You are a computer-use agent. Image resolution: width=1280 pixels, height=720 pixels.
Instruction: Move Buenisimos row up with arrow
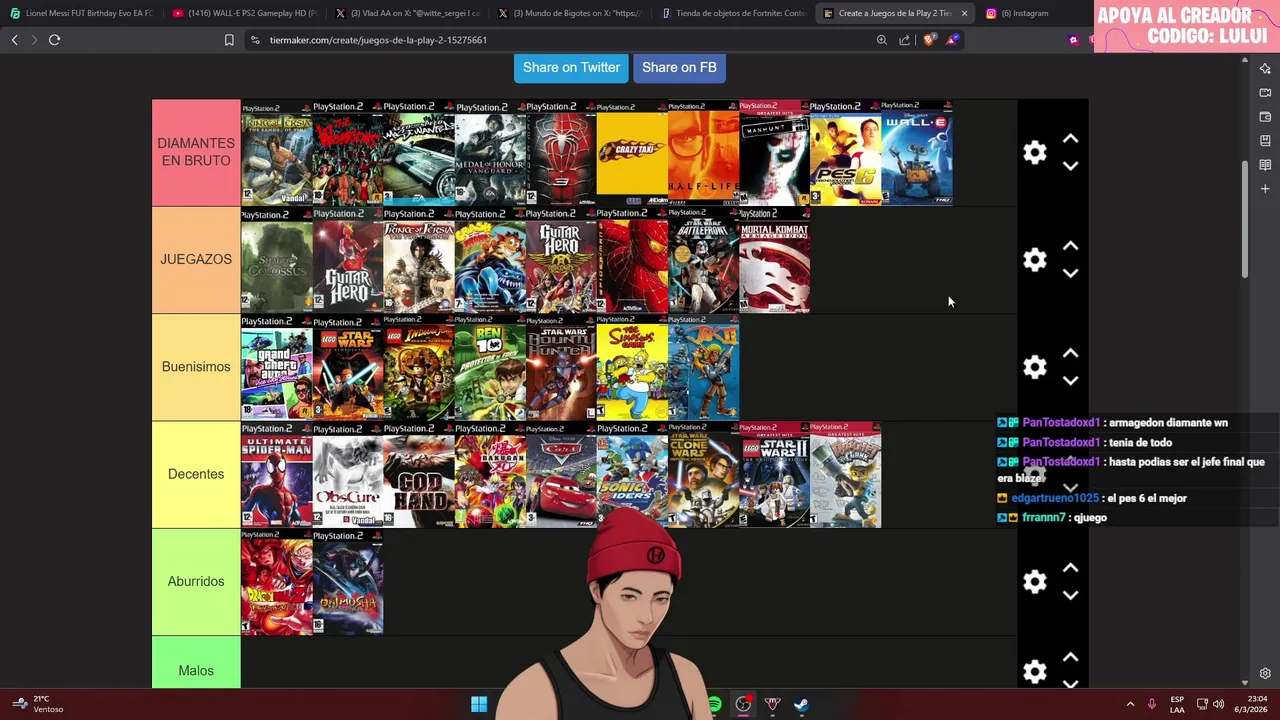tap(1070, 353)
